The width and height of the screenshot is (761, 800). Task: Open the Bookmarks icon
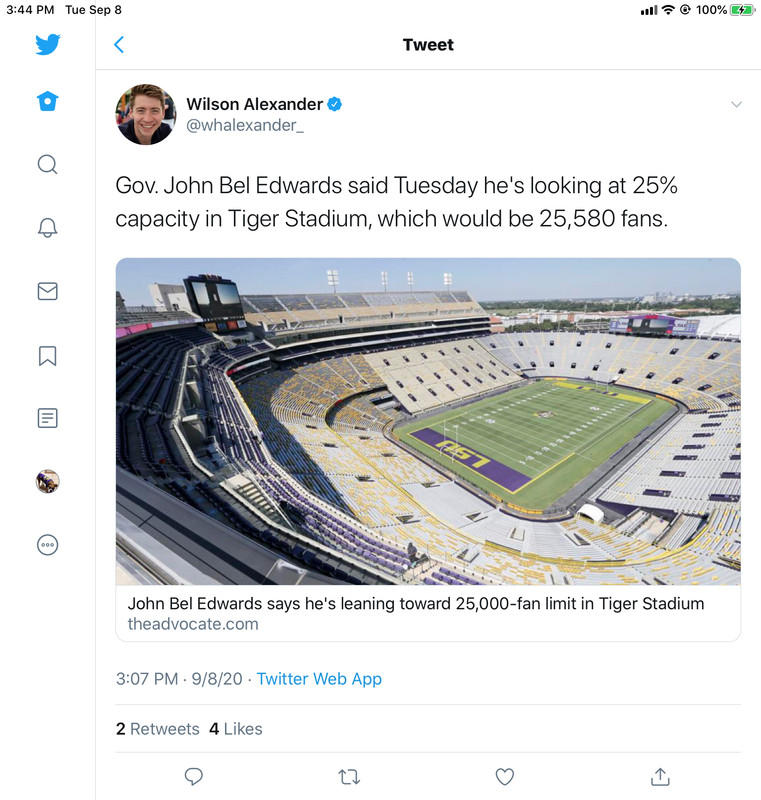click(47, 355)
